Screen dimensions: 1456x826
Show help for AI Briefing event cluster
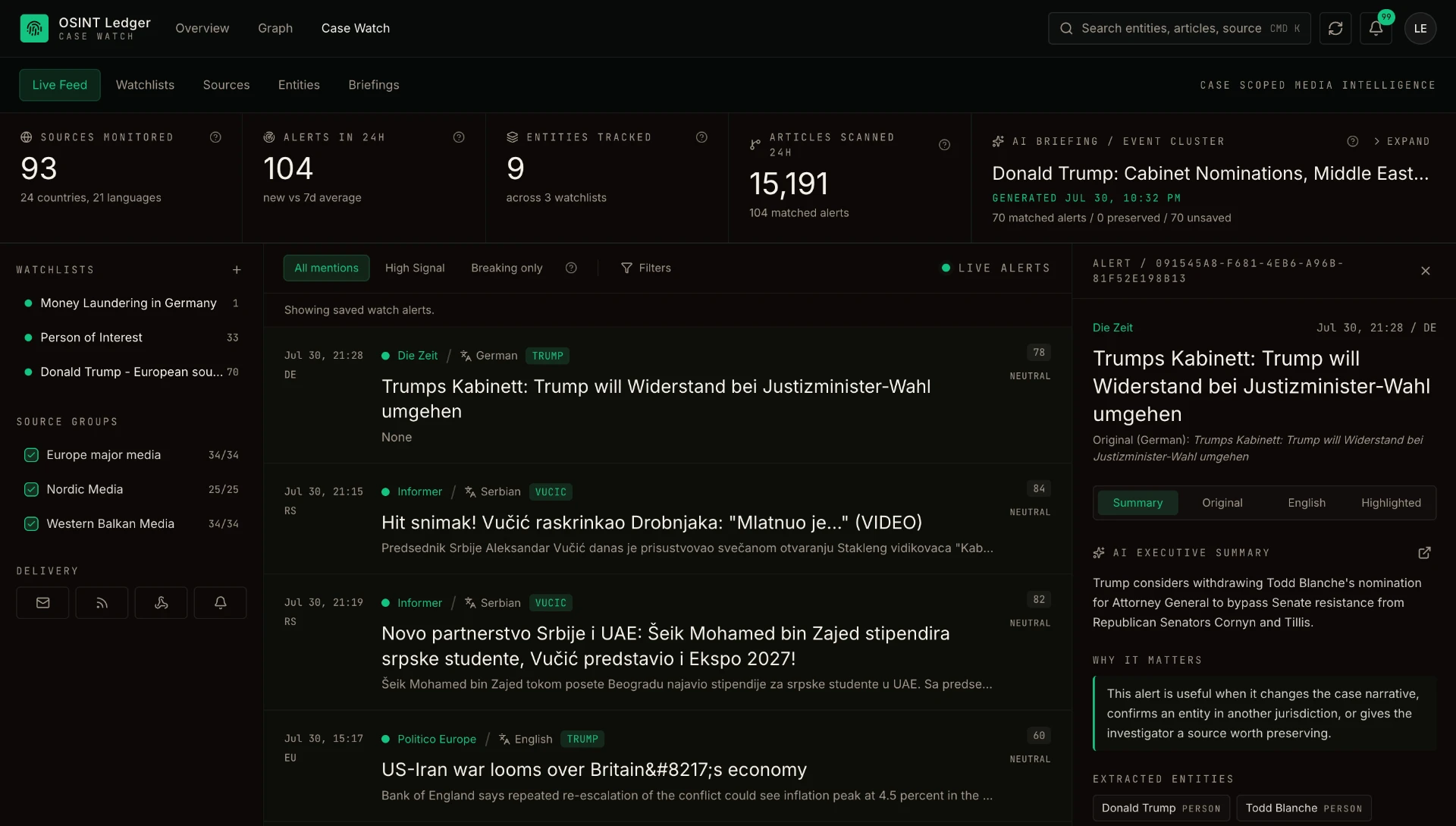tap(1352, 141)
